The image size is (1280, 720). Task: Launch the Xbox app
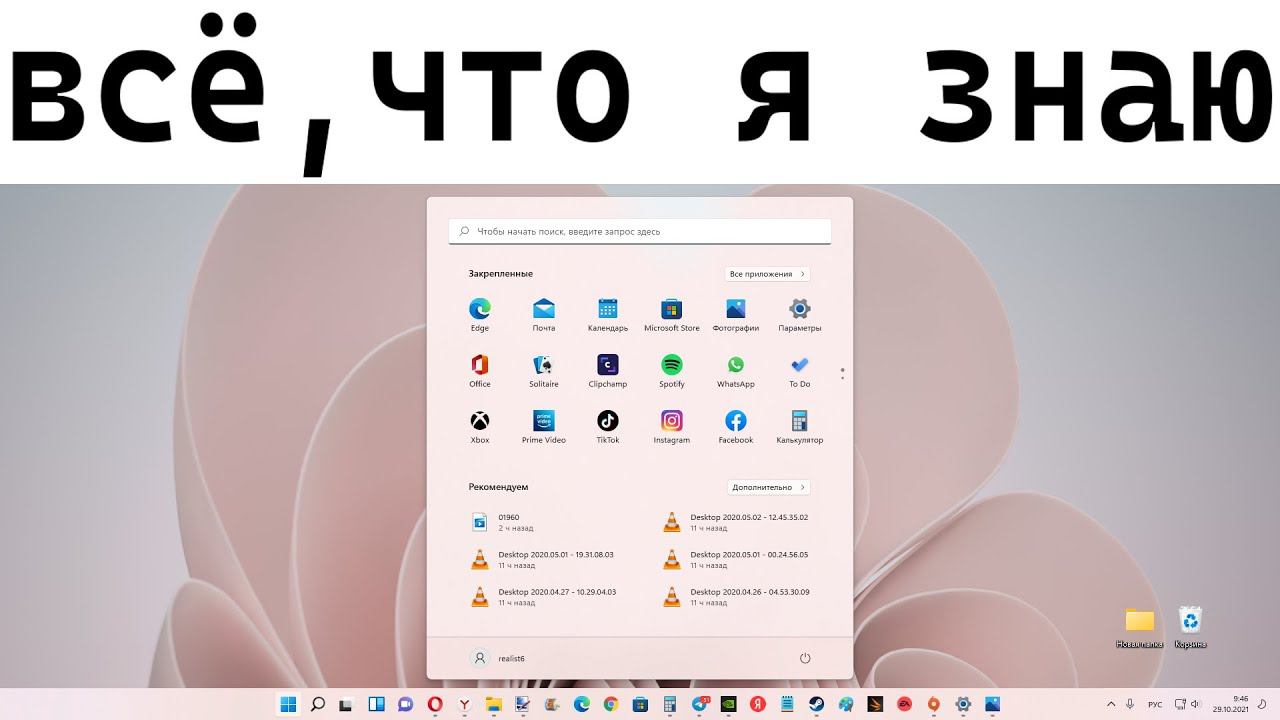click(480, 426)
